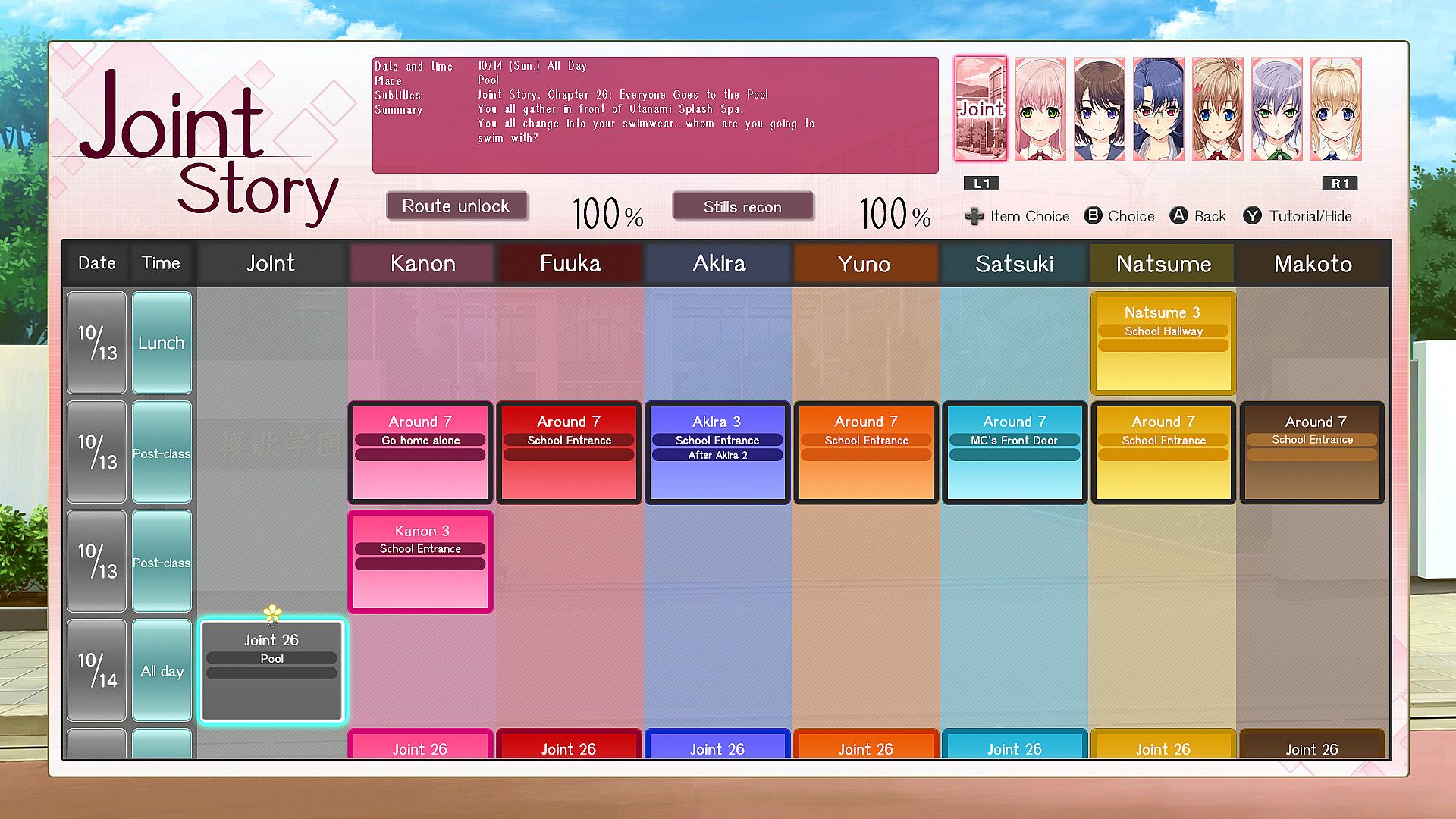This screenshot has width=1456, height=819.
Task: Click the Stills recon button
Action: coord(742,206)
